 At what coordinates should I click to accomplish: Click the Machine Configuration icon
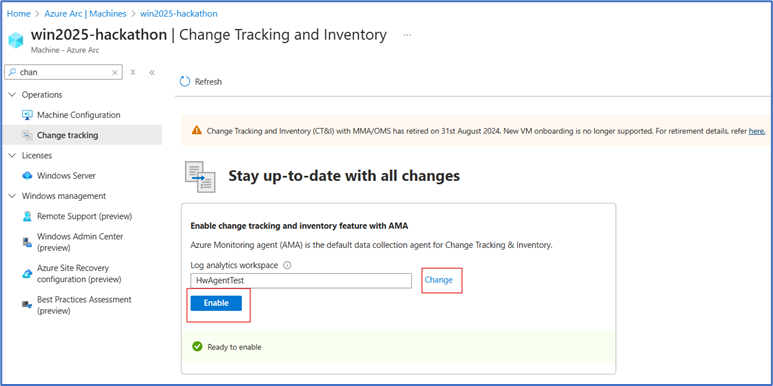[x=27, y=115]
